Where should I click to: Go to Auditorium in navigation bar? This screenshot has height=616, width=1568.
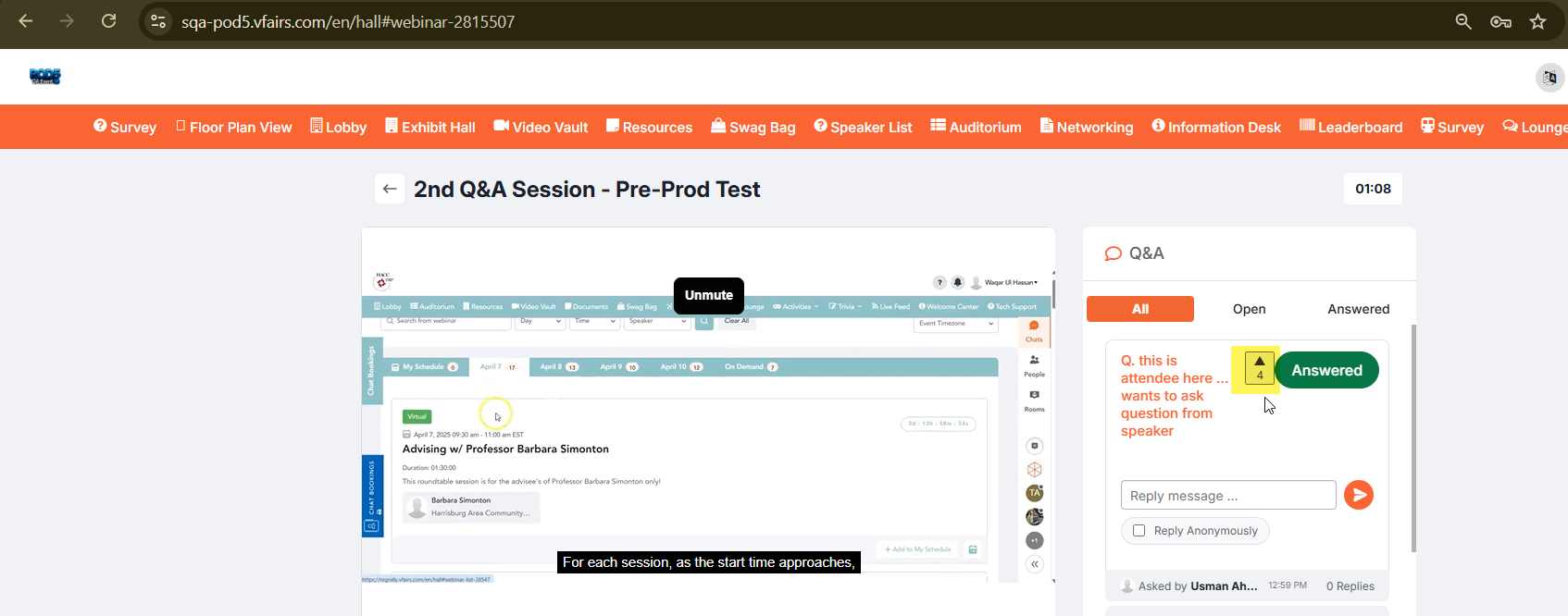tap(977, 127)
